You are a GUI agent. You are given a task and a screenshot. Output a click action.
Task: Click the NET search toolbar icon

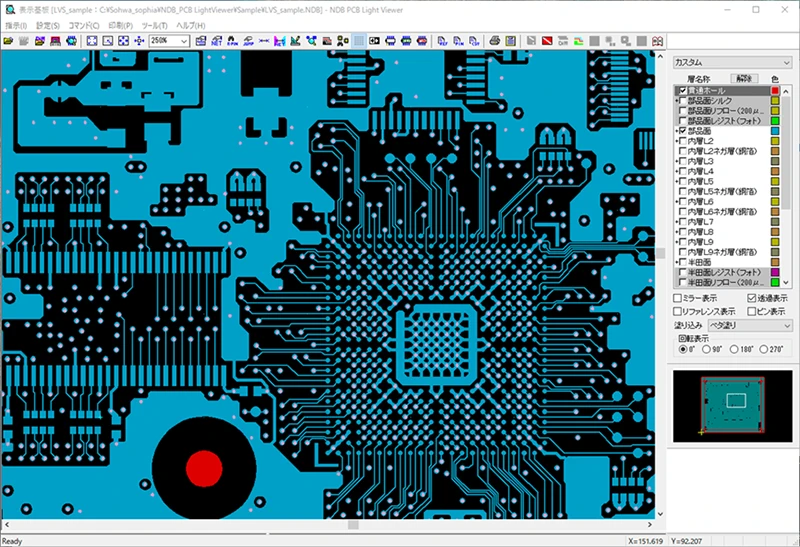point(217,41)
